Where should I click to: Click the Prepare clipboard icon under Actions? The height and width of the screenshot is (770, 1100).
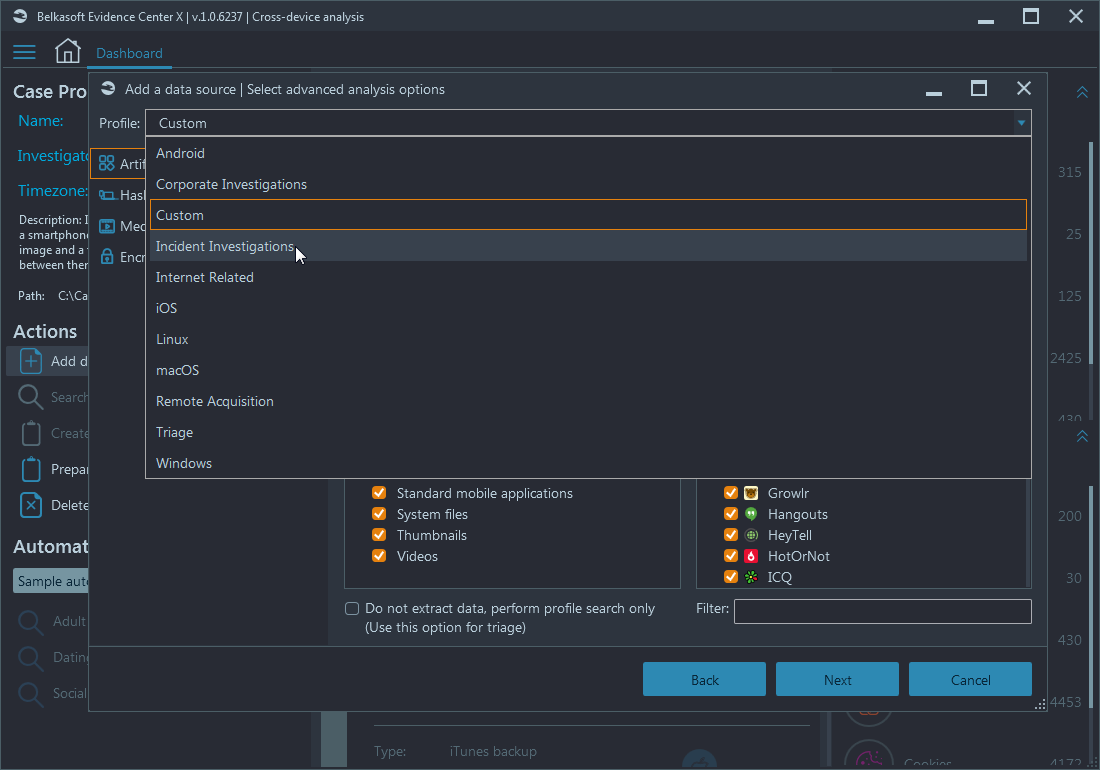pyautogui.click(x=31, y=469)
